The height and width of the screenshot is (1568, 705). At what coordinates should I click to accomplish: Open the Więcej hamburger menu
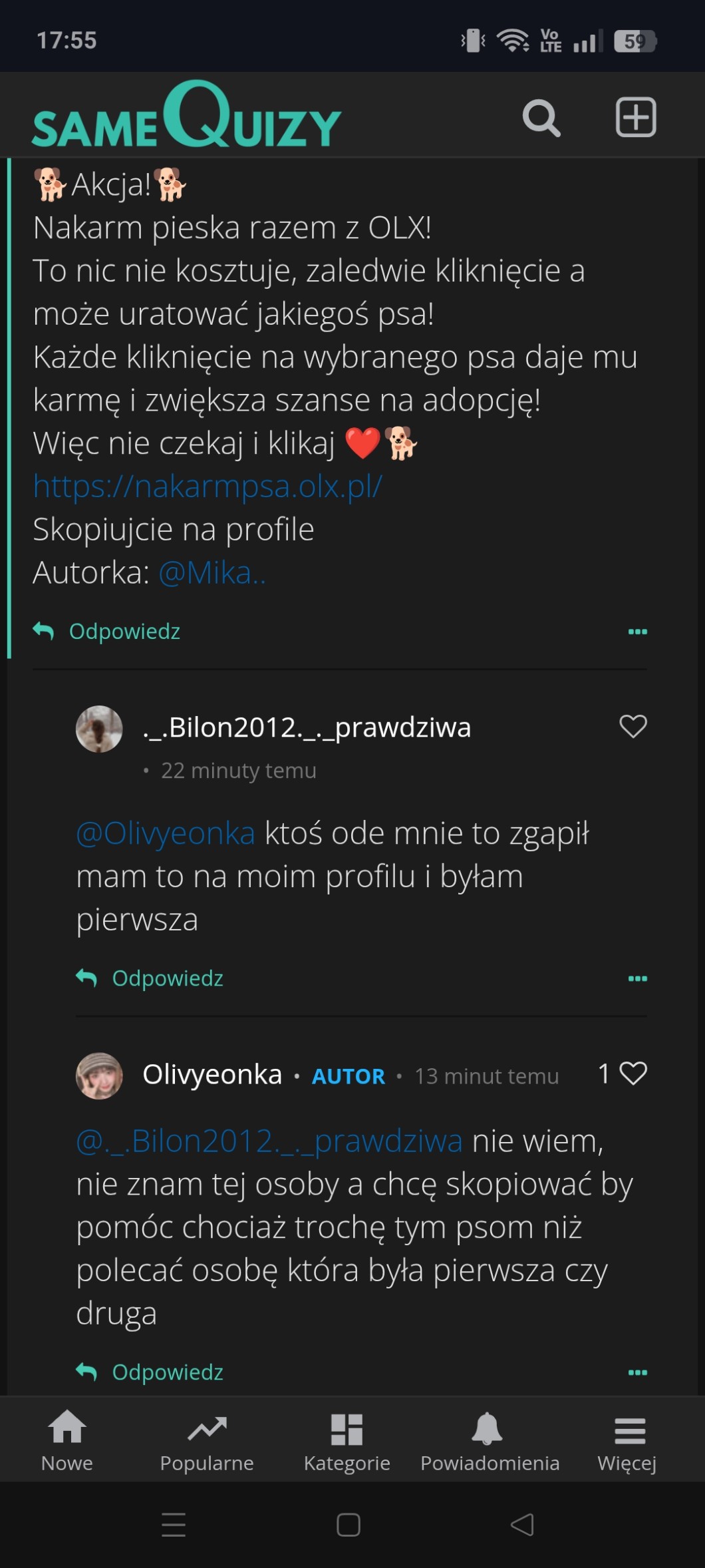click(x=627, y=1440)
